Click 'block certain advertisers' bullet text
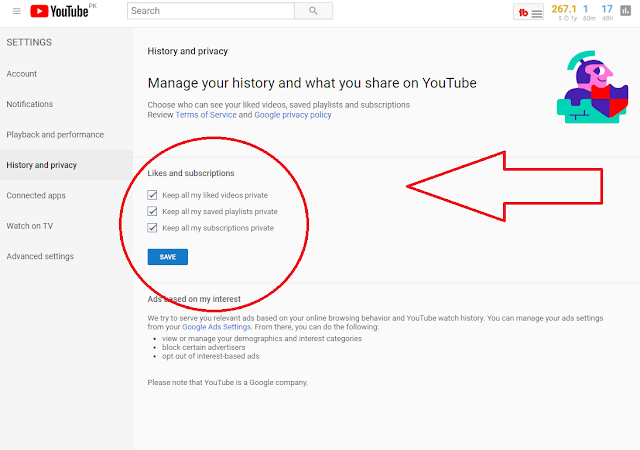This screenshot has width=640, height=450. [x=204, y=348]
